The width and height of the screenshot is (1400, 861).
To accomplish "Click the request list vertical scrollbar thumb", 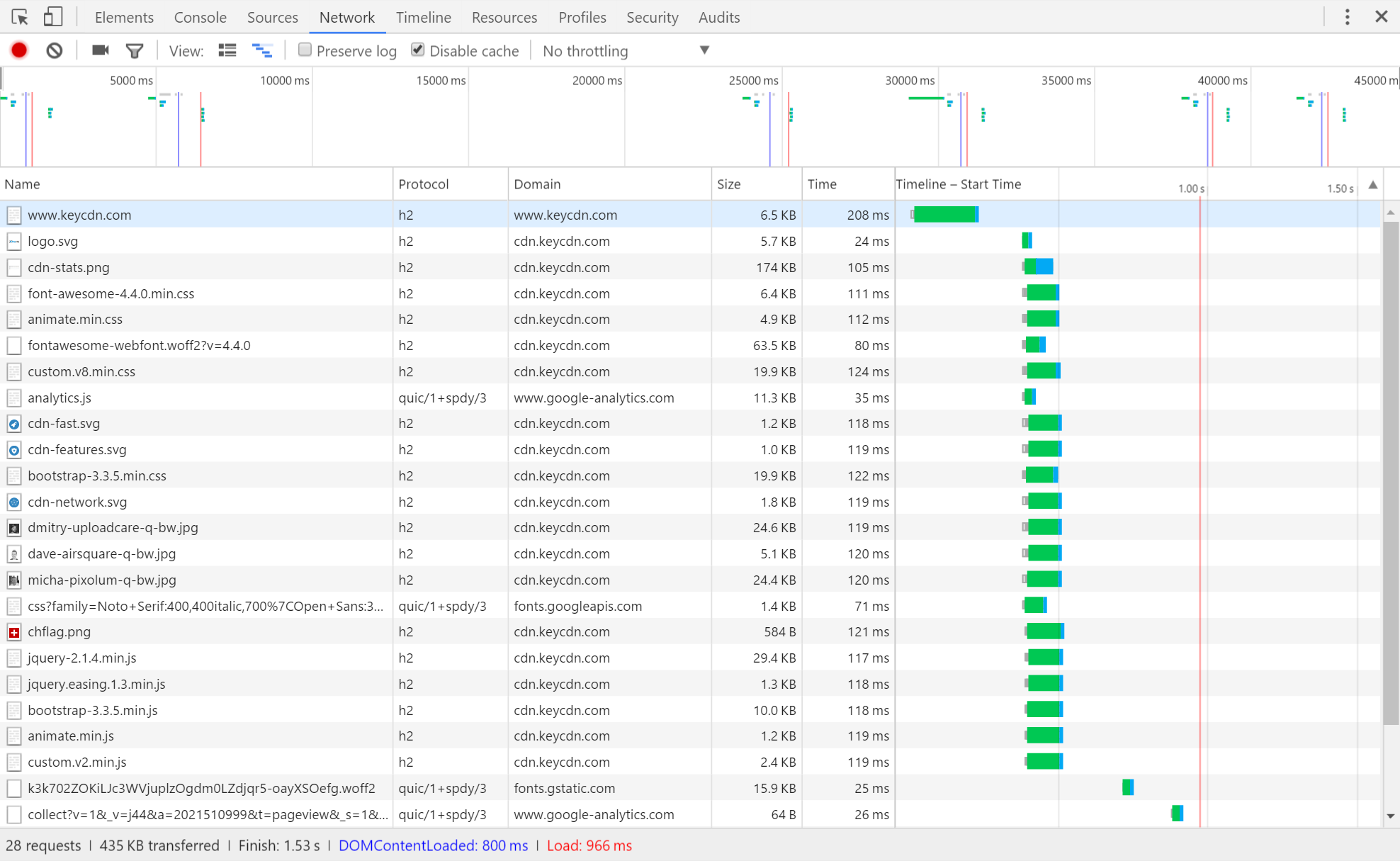I will pyautogui.click(x=1391, y=473).
